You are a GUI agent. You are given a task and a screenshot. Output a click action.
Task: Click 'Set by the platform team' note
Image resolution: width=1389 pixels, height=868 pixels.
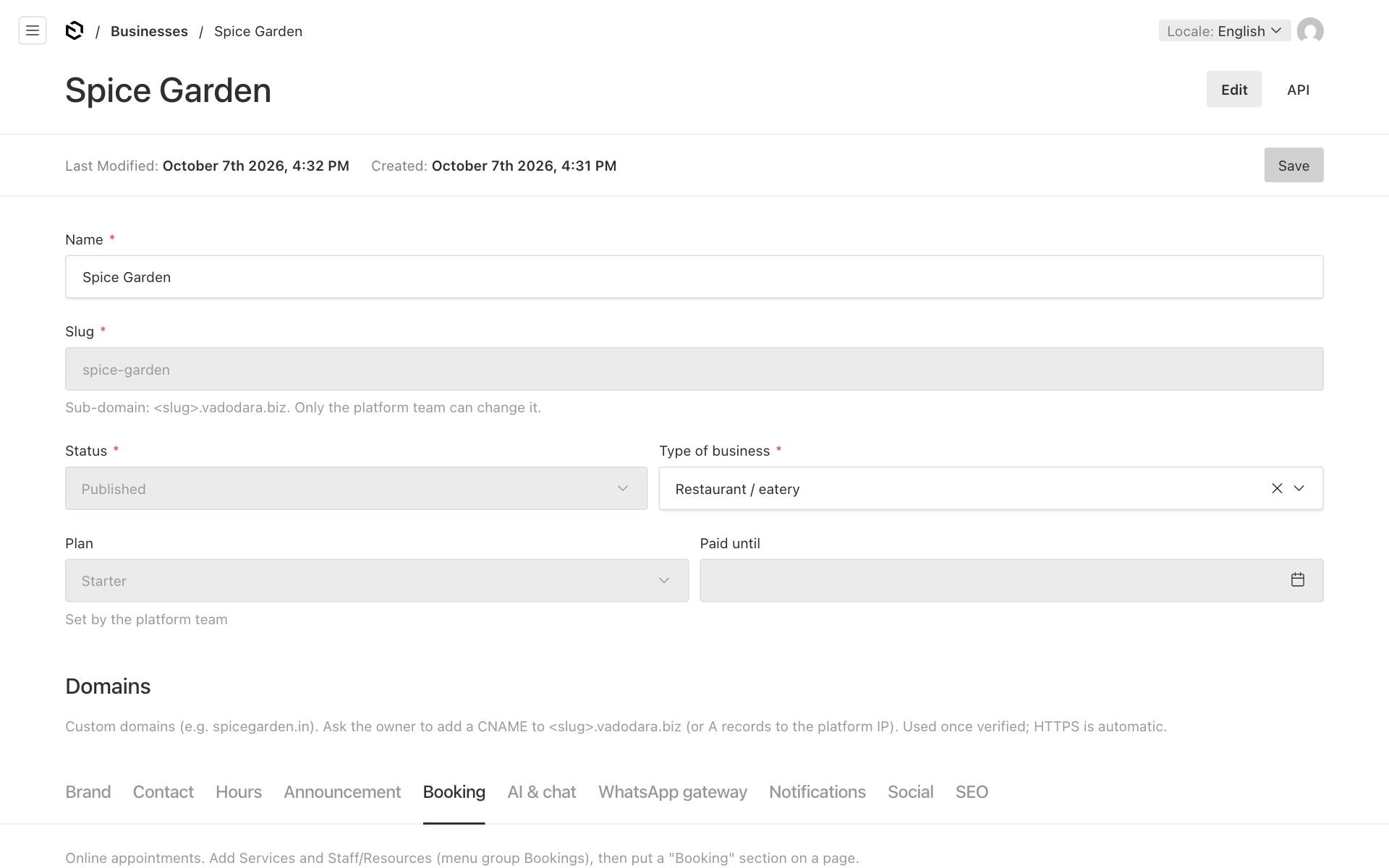click(x=146, y=619)
